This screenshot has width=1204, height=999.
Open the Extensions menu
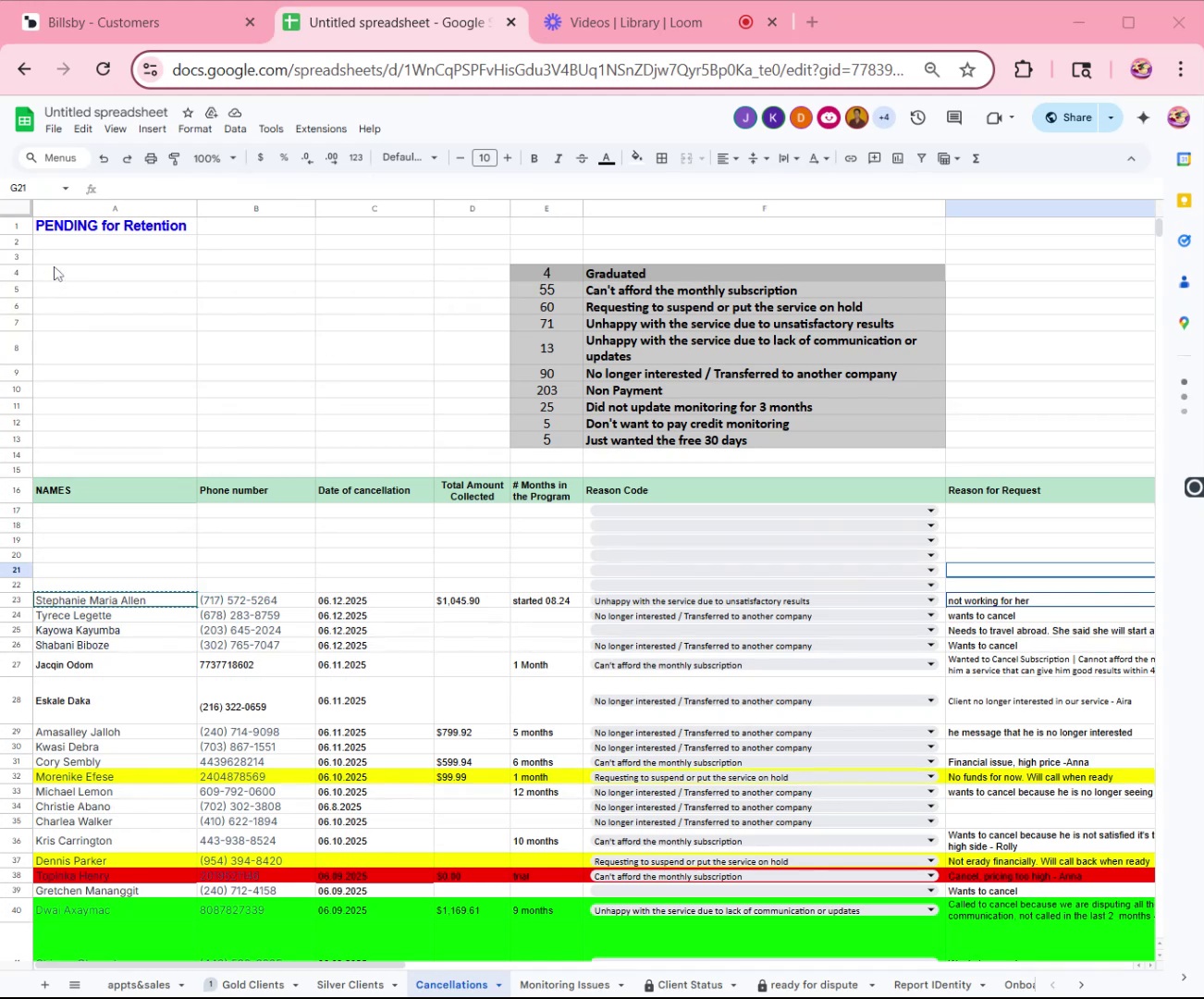pos(321,129)
